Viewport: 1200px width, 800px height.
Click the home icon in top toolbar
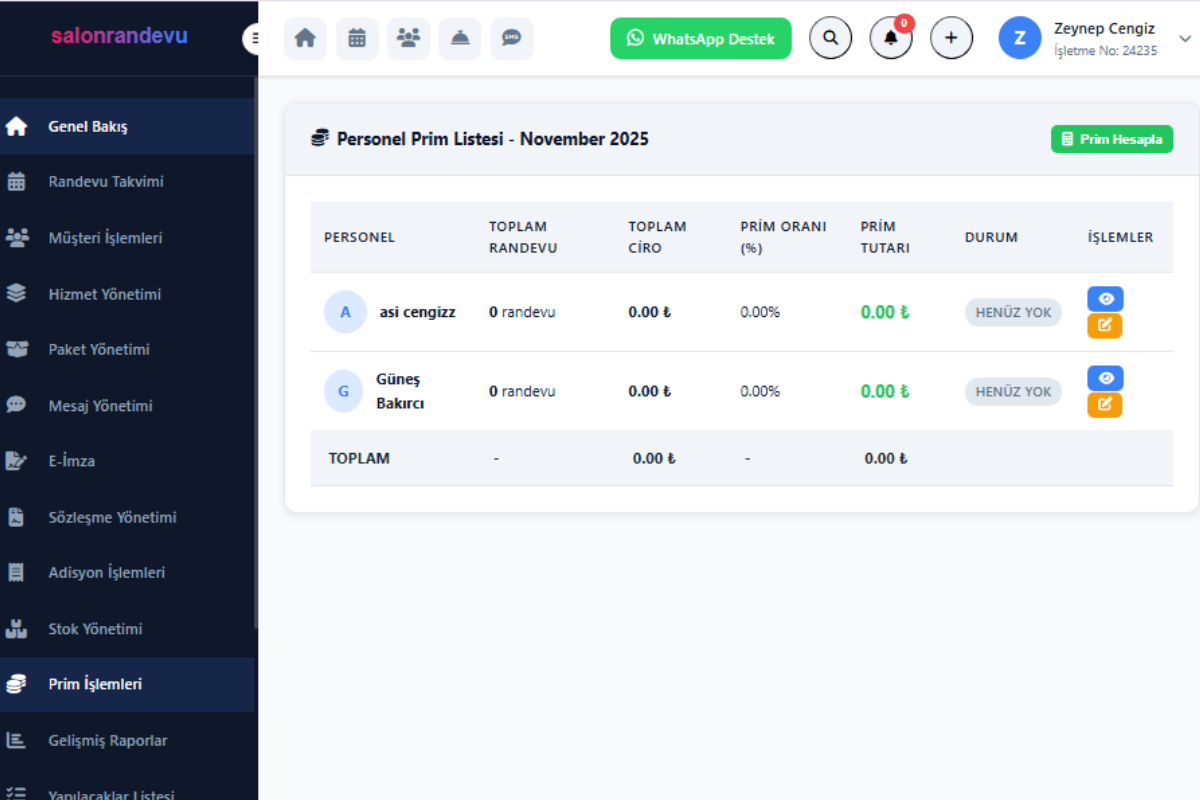(x=305, y=39)
